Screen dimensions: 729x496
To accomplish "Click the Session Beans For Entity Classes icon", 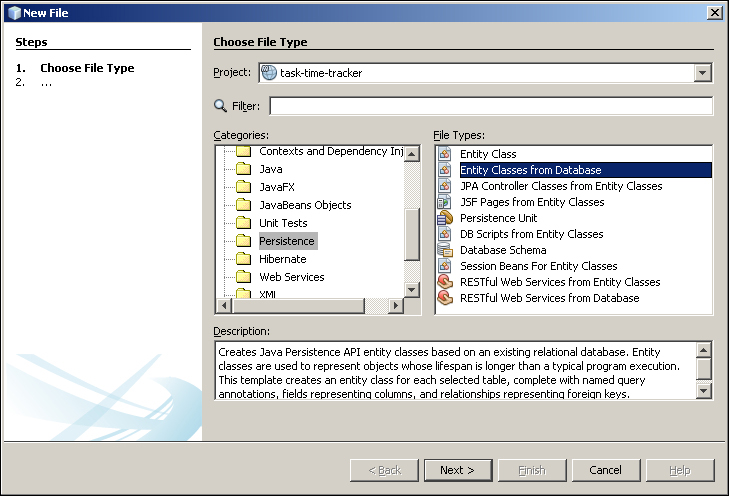I will 444,266.
